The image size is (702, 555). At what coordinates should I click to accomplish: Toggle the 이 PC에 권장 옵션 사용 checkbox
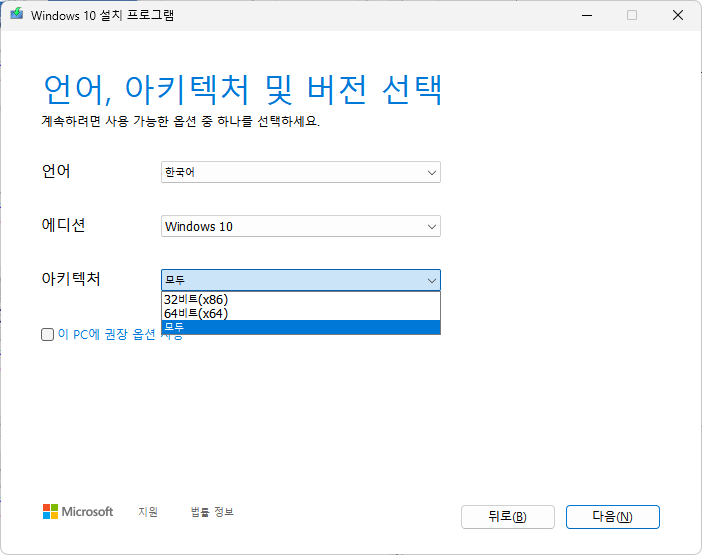(x=47, y=334)
